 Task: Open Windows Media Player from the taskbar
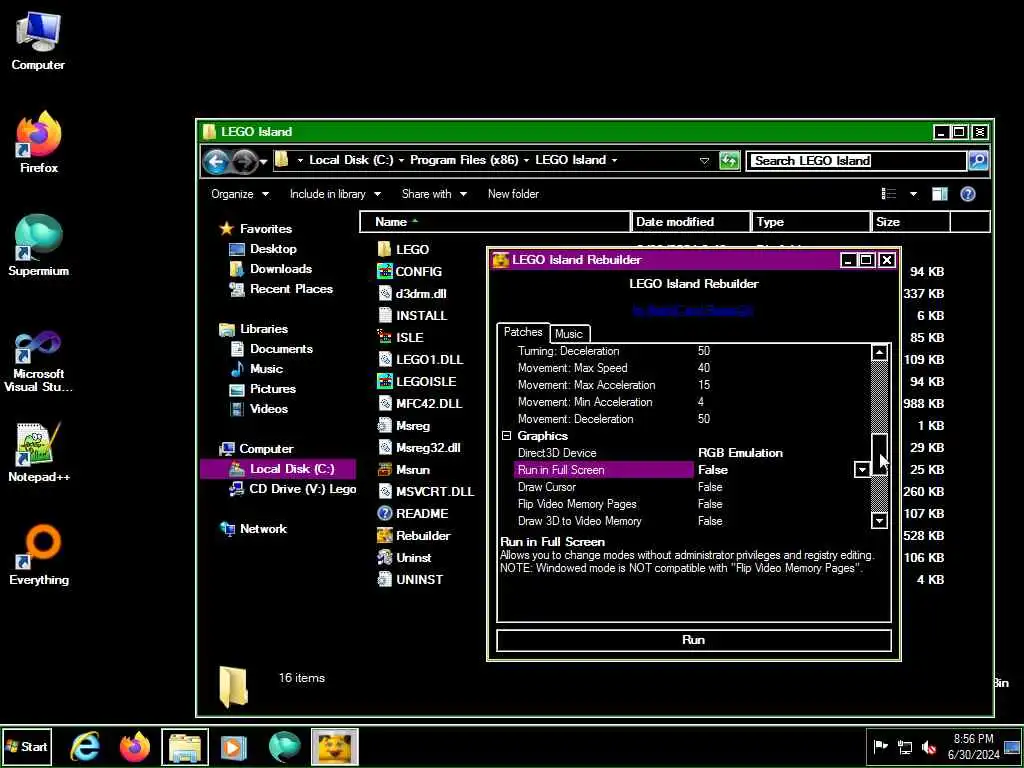(x=233, y=746)
